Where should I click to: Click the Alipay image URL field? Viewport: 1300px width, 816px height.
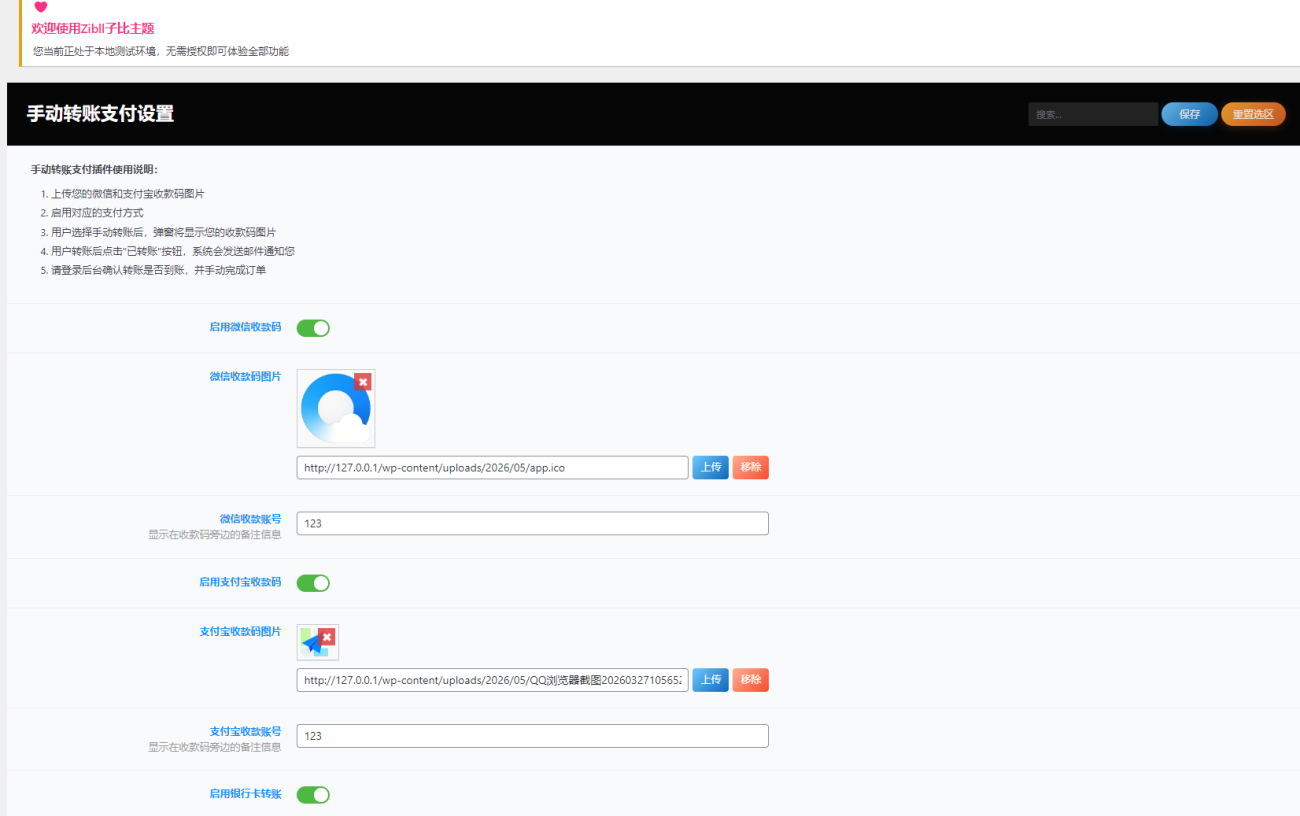pos(492,680)
